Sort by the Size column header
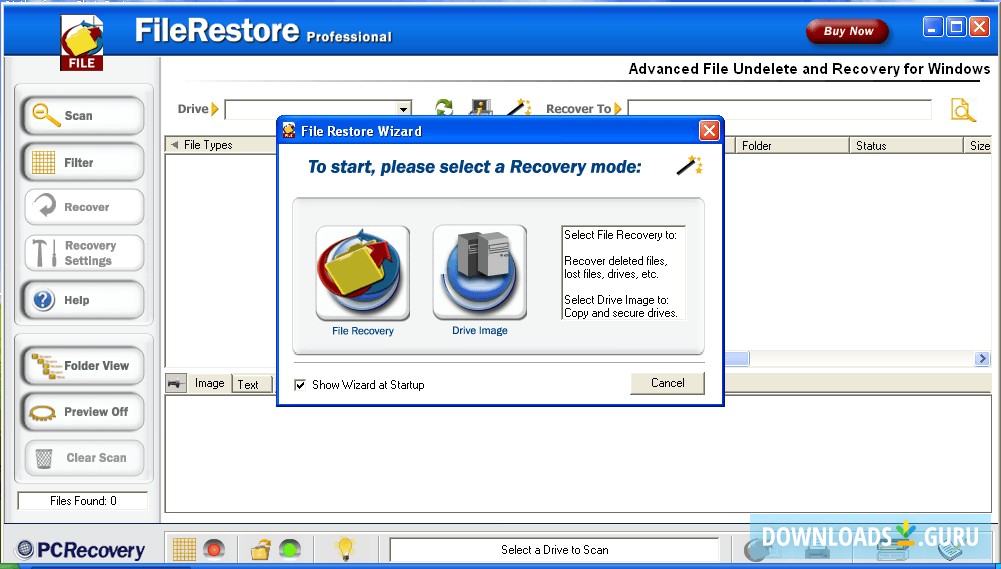This screenshot has width=1001, height=569. coord(978,146)
